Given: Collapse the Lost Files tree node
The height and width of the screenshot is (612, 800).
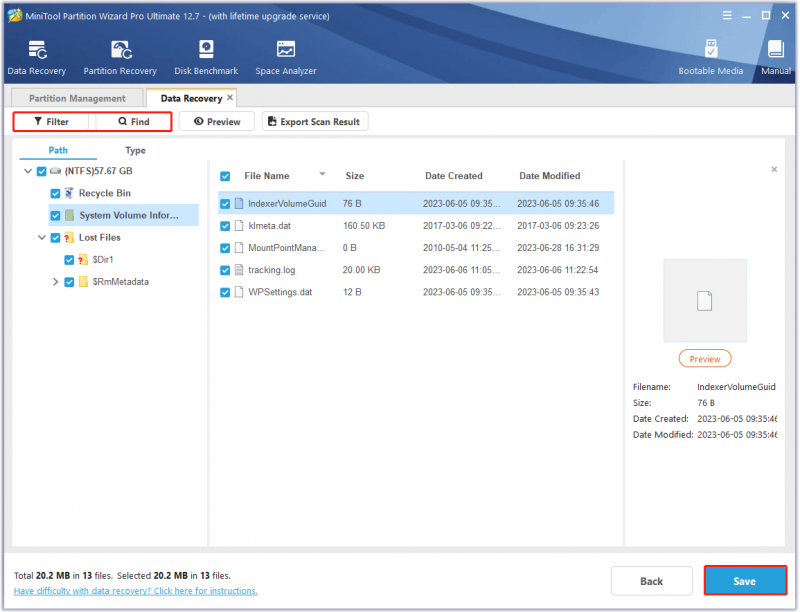Looking at the screenshot, I should click(x=42, y=238).
